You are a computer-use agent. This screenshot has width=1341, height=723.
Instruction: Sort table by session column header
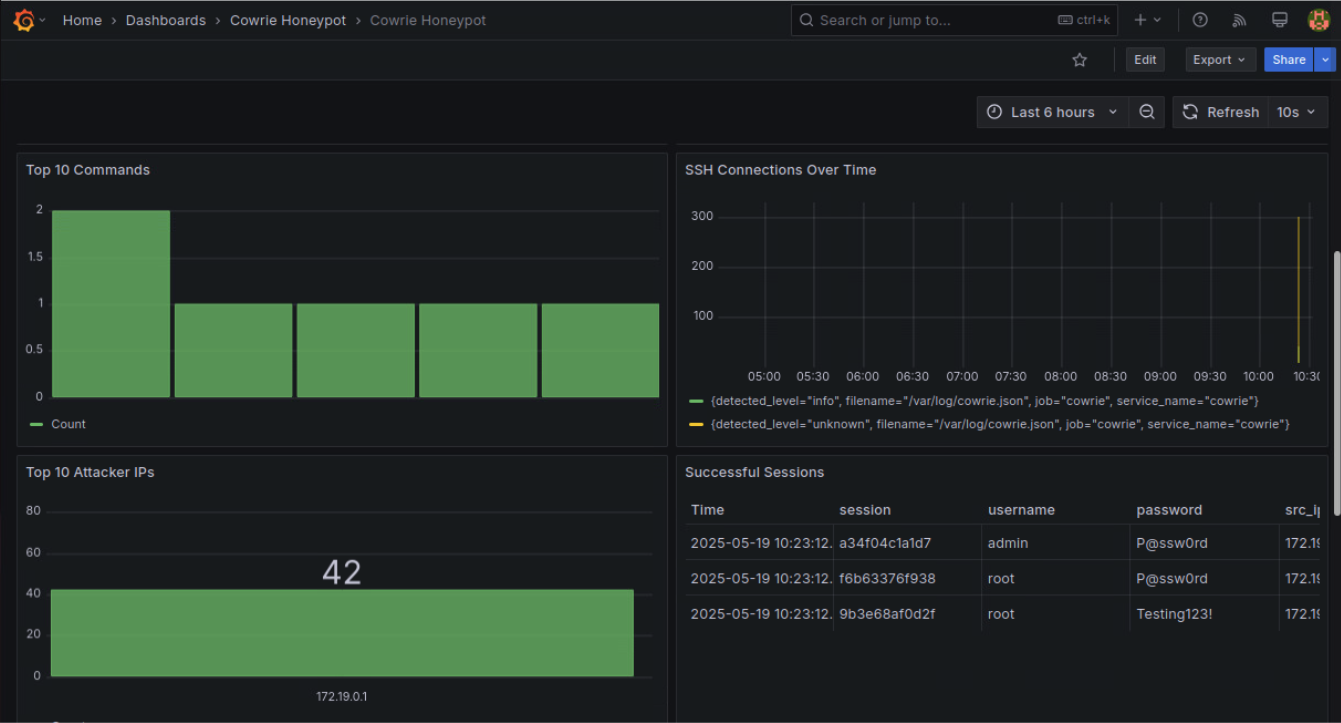(x=865, y=510)
